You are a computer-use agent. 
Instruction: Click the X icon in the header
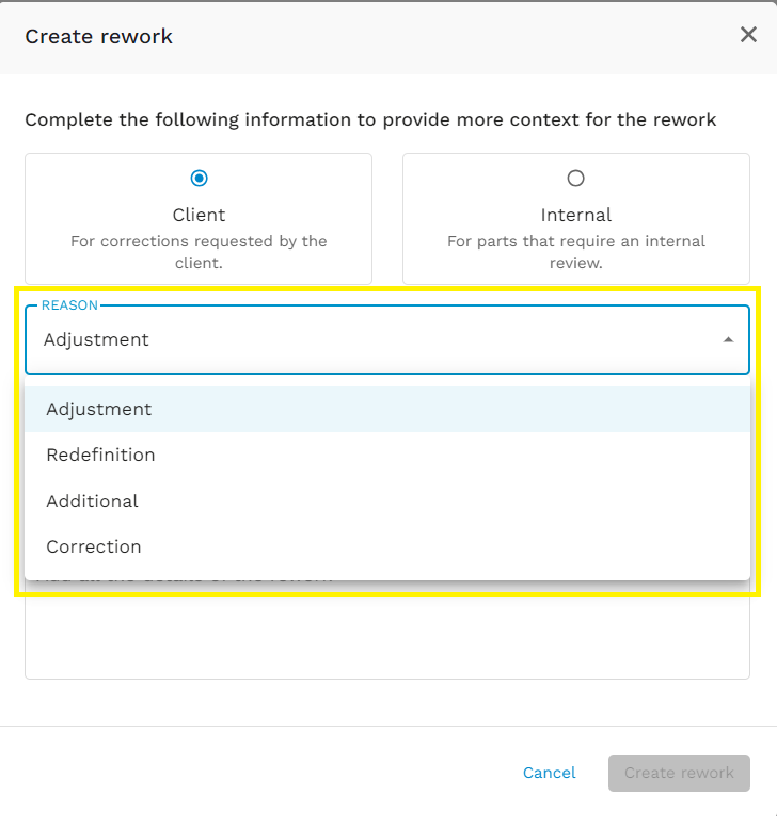[748, 34]
